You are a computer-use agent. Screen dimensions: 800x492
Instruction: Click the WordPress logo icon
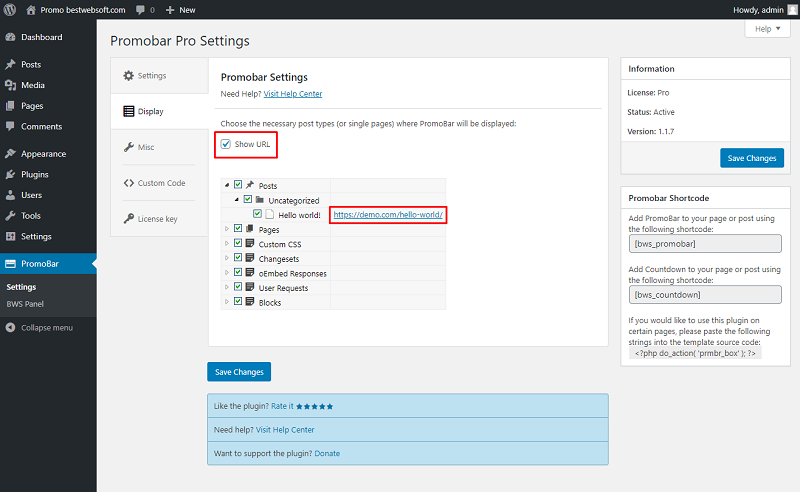coord(10,10)
